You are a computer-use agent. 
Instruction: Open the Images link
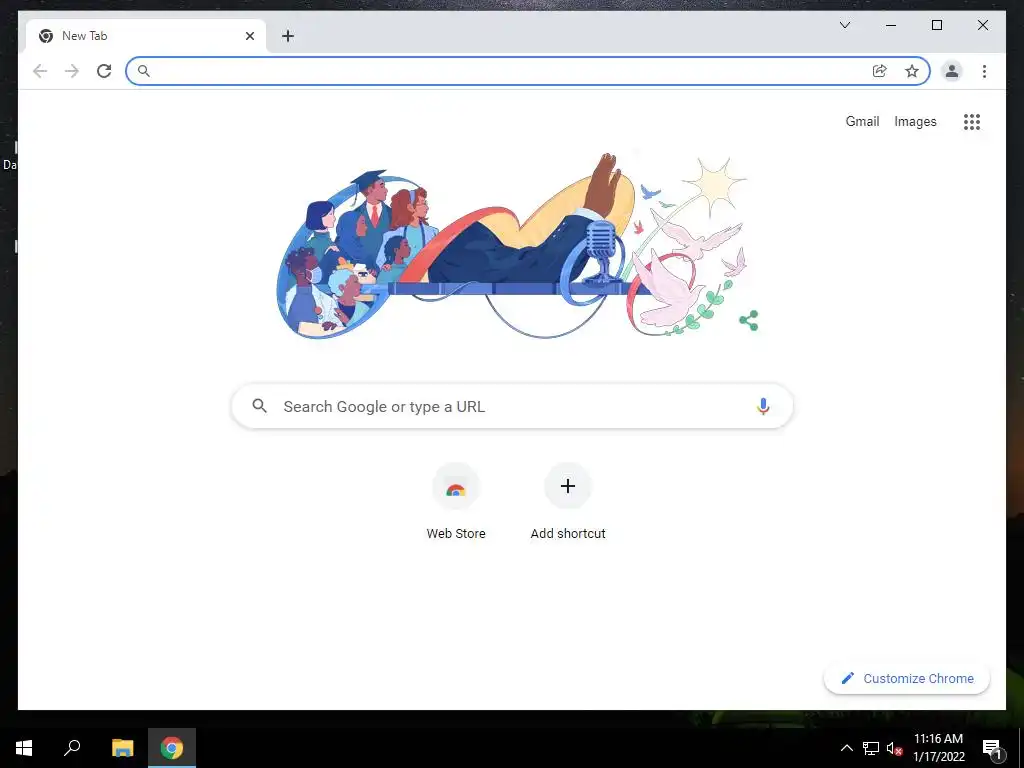915,121
